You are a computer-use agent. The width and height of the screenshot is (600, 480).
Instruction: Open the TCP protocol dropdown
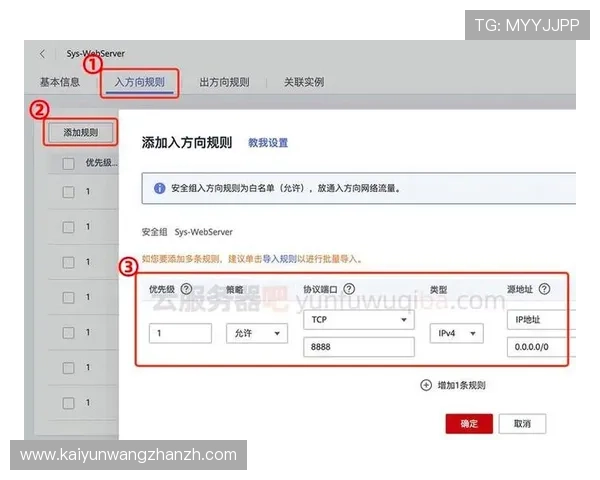click(x=359, y=320)
